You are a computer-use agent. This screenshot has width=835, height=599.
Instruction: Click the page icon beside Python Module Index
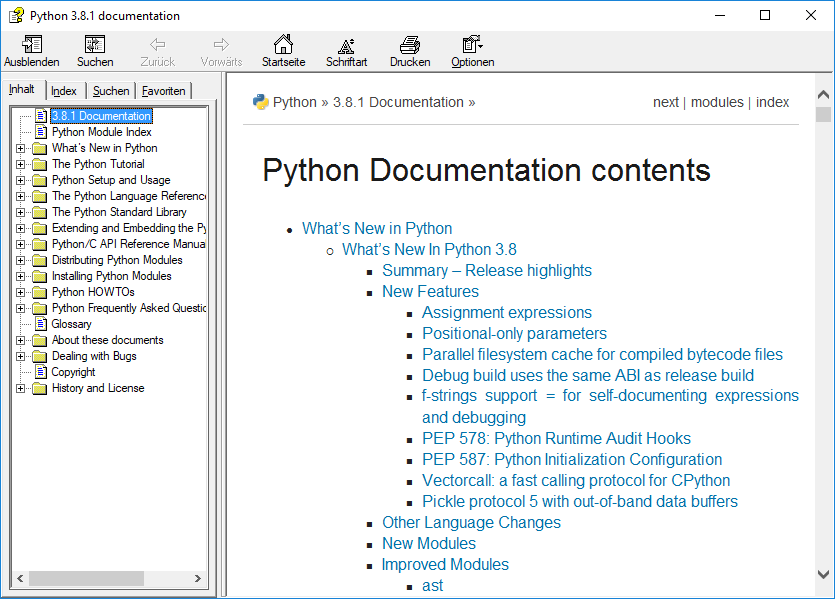[41, 132]
